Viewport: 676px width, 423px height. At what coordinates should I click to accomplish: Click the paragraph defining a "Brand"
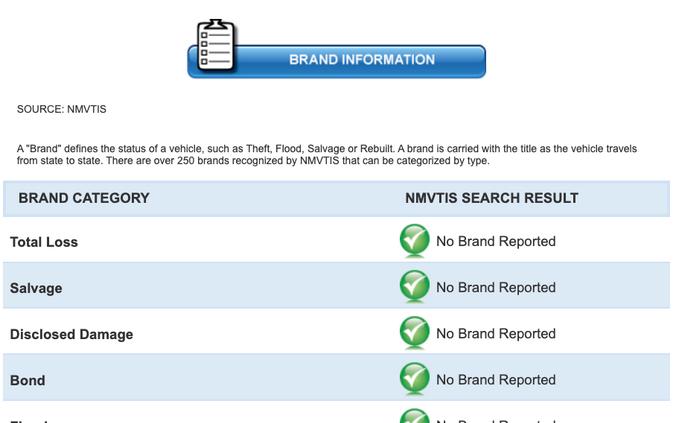[327, 155]
